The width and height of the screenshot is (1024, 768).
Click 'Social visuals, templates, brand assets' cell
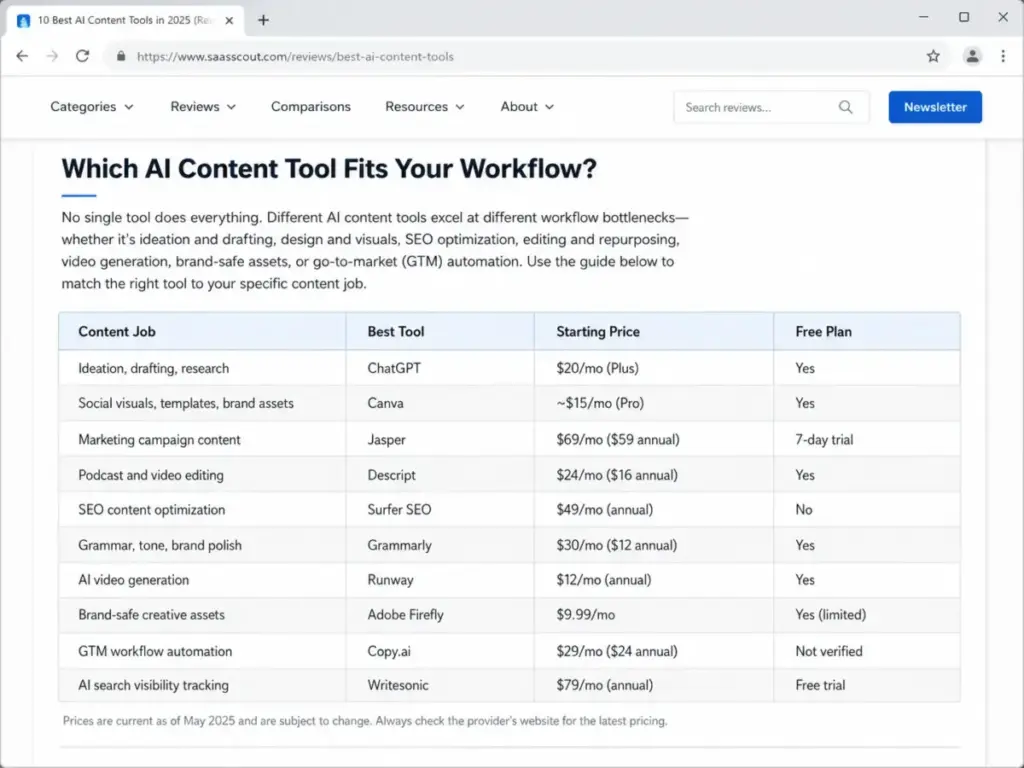point(202,403)
